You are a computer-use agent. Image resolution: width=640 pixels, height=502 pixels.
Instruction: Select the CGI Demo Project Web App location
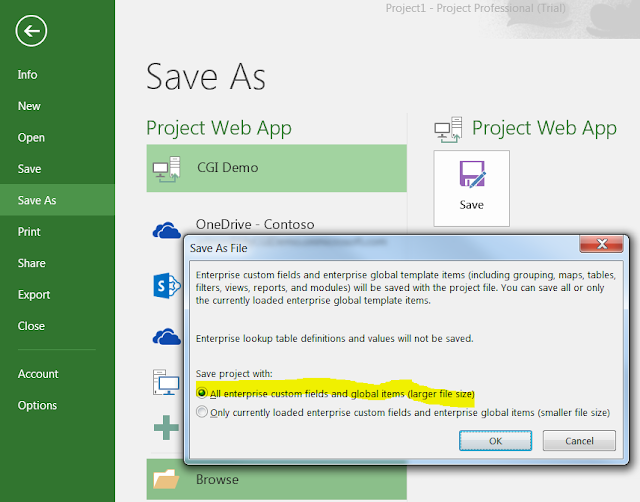pyautogui.click(x=276, y=168)
